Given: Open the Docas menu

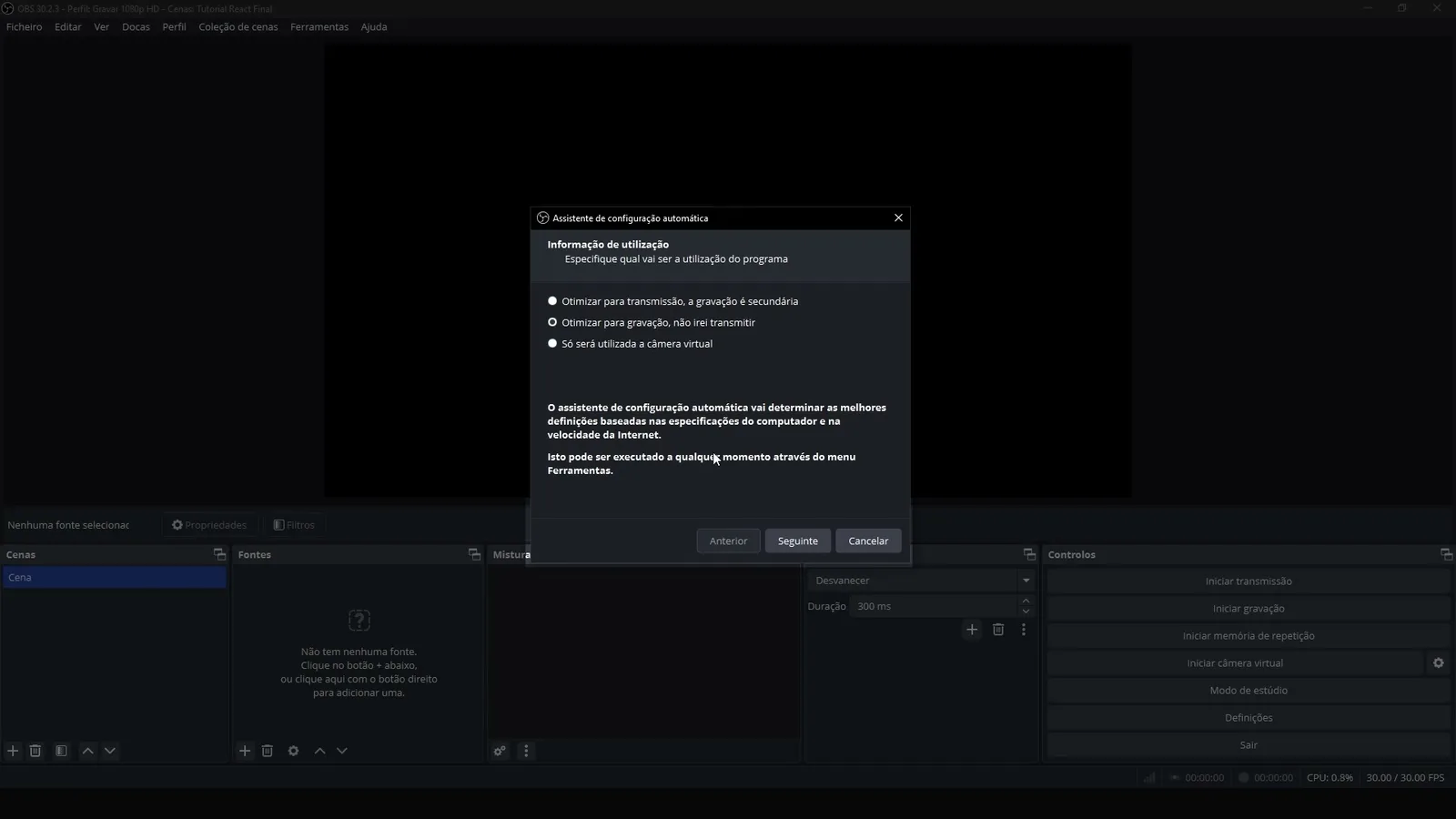Looking at the screenshot, I should (136, 26).
